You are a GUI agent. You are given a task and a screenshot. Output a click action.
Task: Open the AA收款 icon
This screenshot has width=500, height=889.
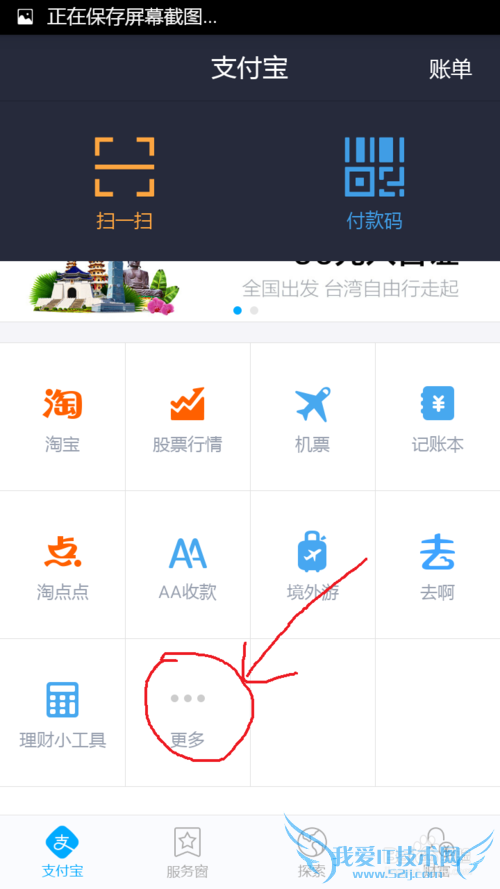coord(188,552)
